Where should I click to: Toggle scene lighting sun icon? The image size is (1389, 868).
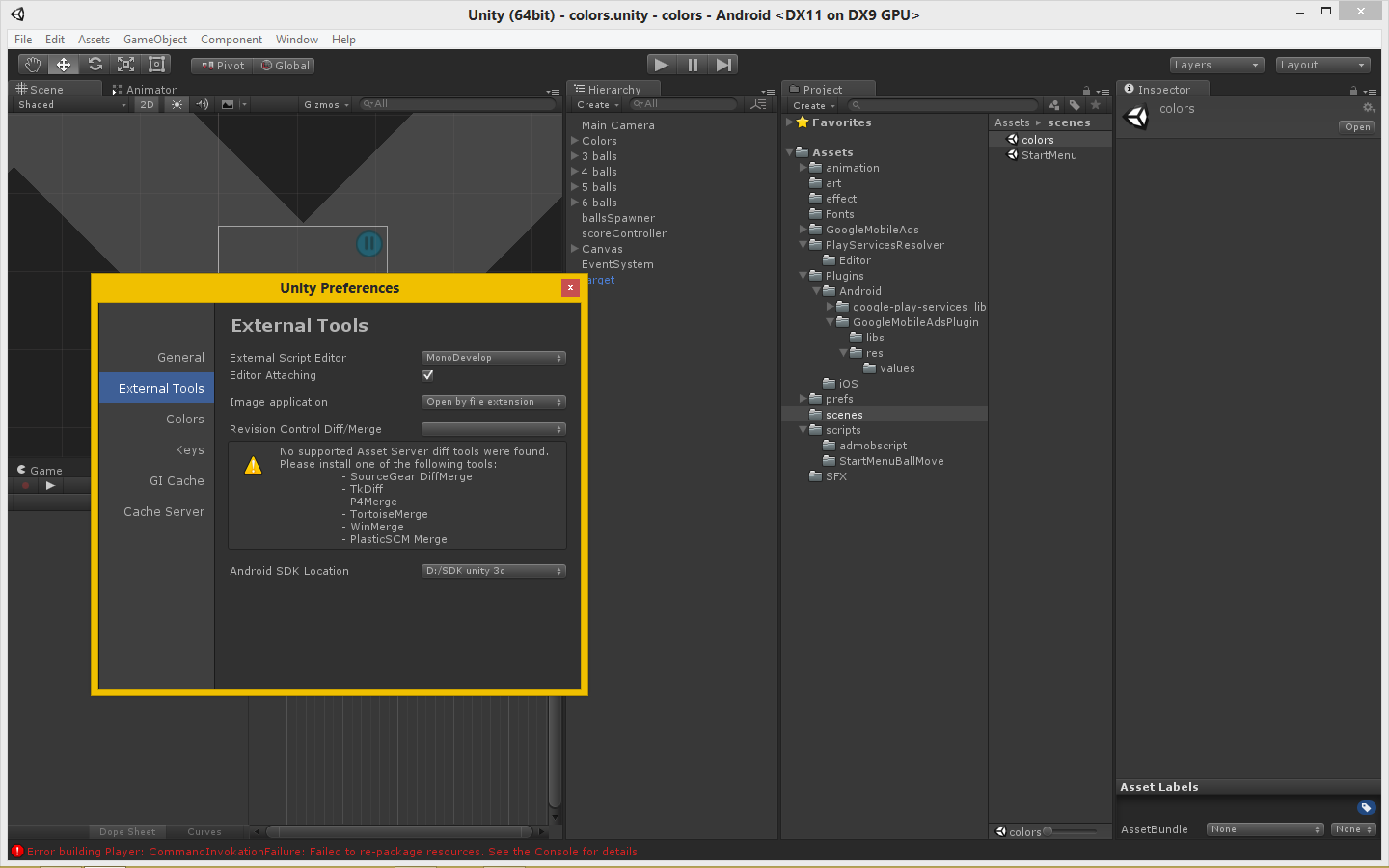pos(177,104)
